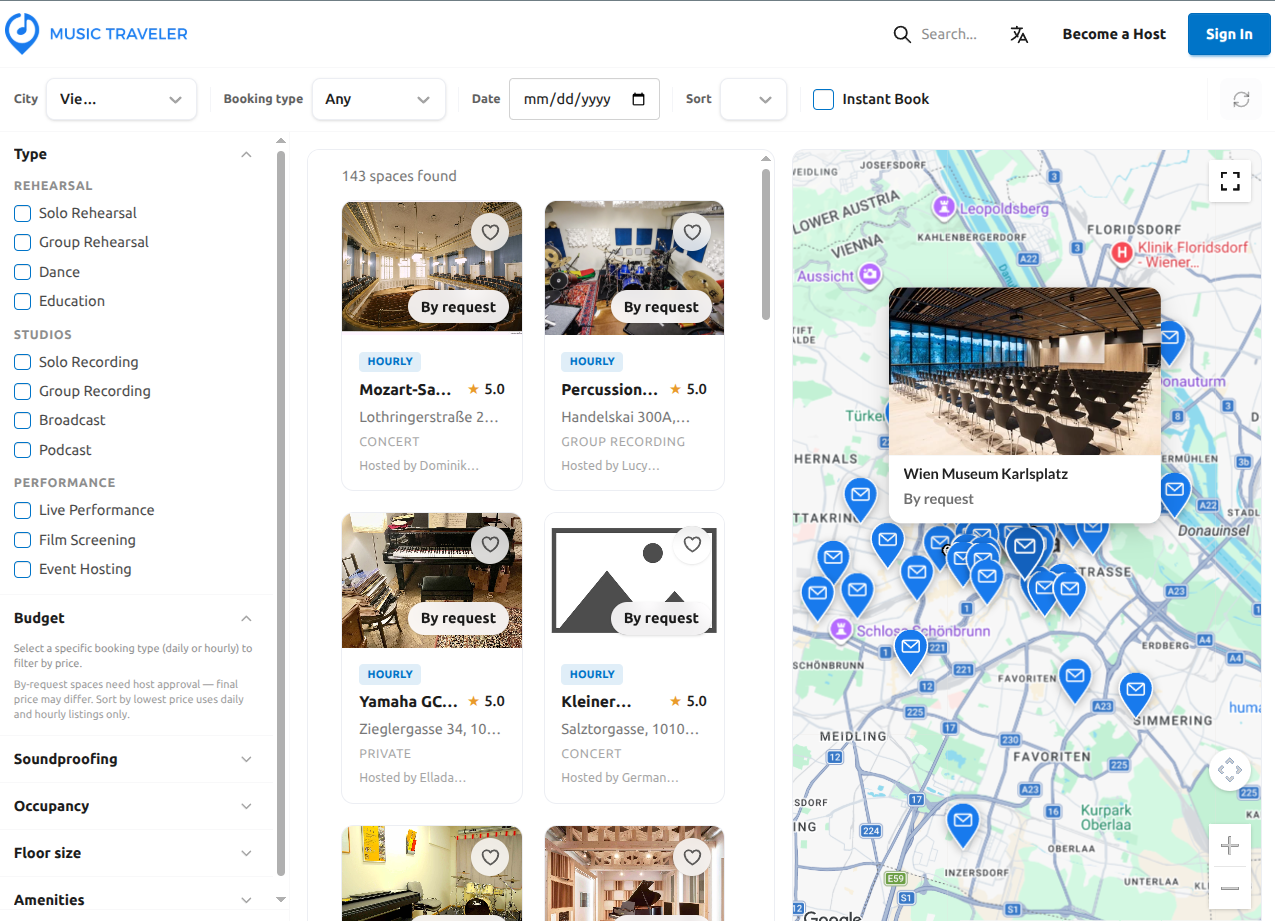
Task: Click the map camera controls icon
Action: pos(1230,770)
